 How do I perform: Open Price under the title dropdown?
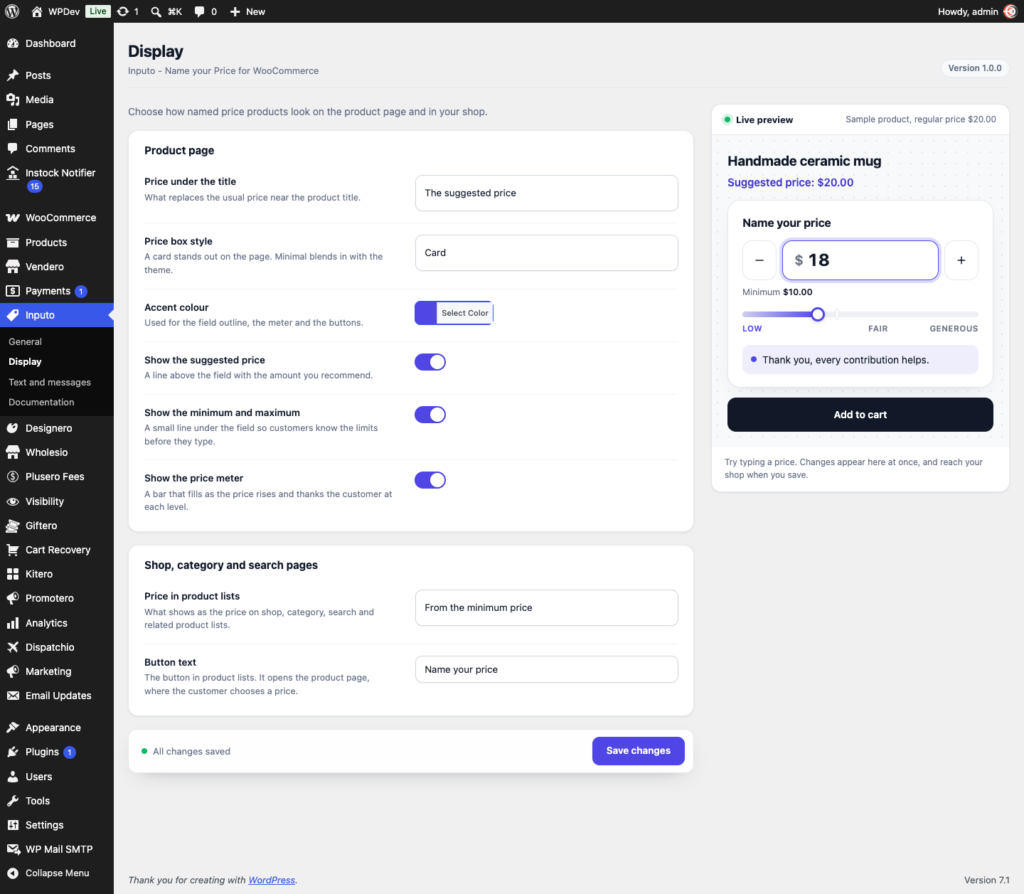pos(547,193)
